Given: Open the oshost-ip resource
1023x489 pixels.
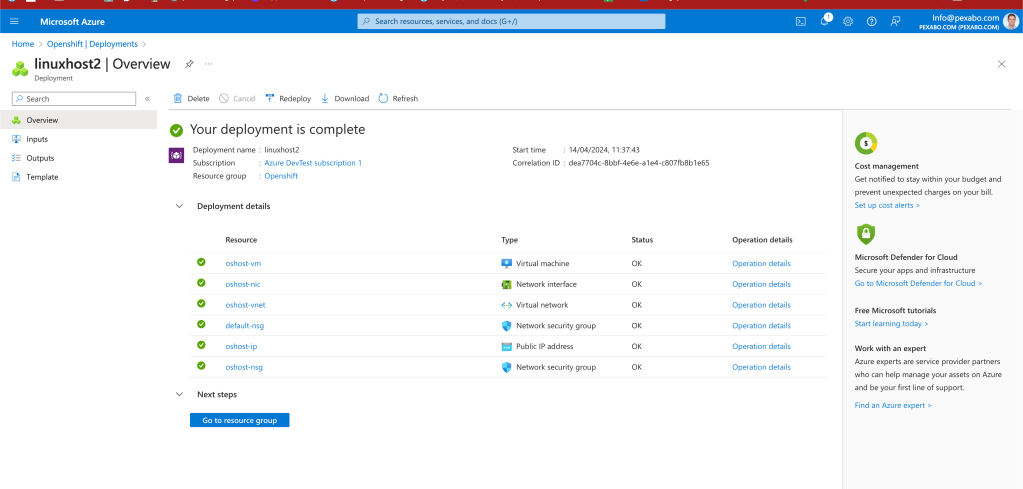Looking at the screenshot, I should (241, 346).
